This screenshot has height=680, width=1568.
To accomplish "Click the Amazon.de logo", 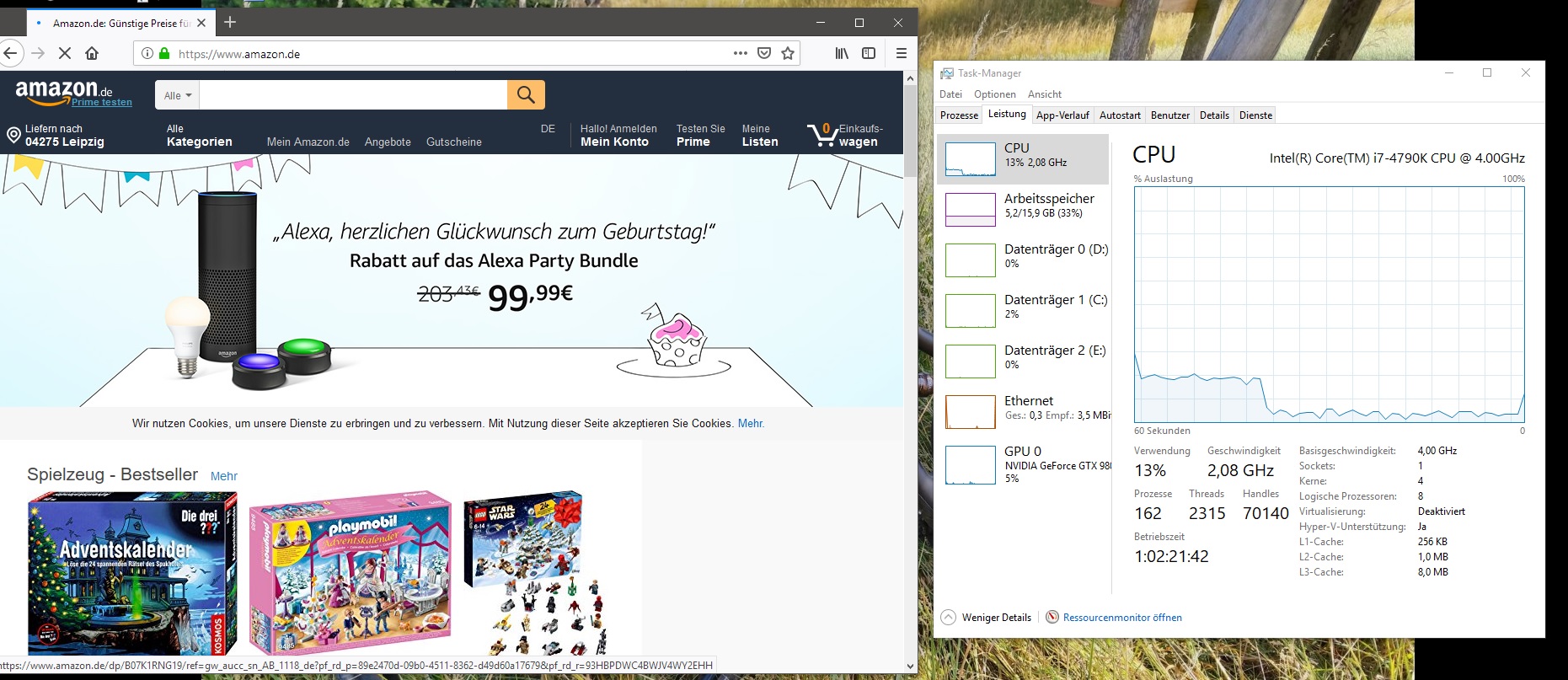I will pyautogui.click(x=63, y=90).
